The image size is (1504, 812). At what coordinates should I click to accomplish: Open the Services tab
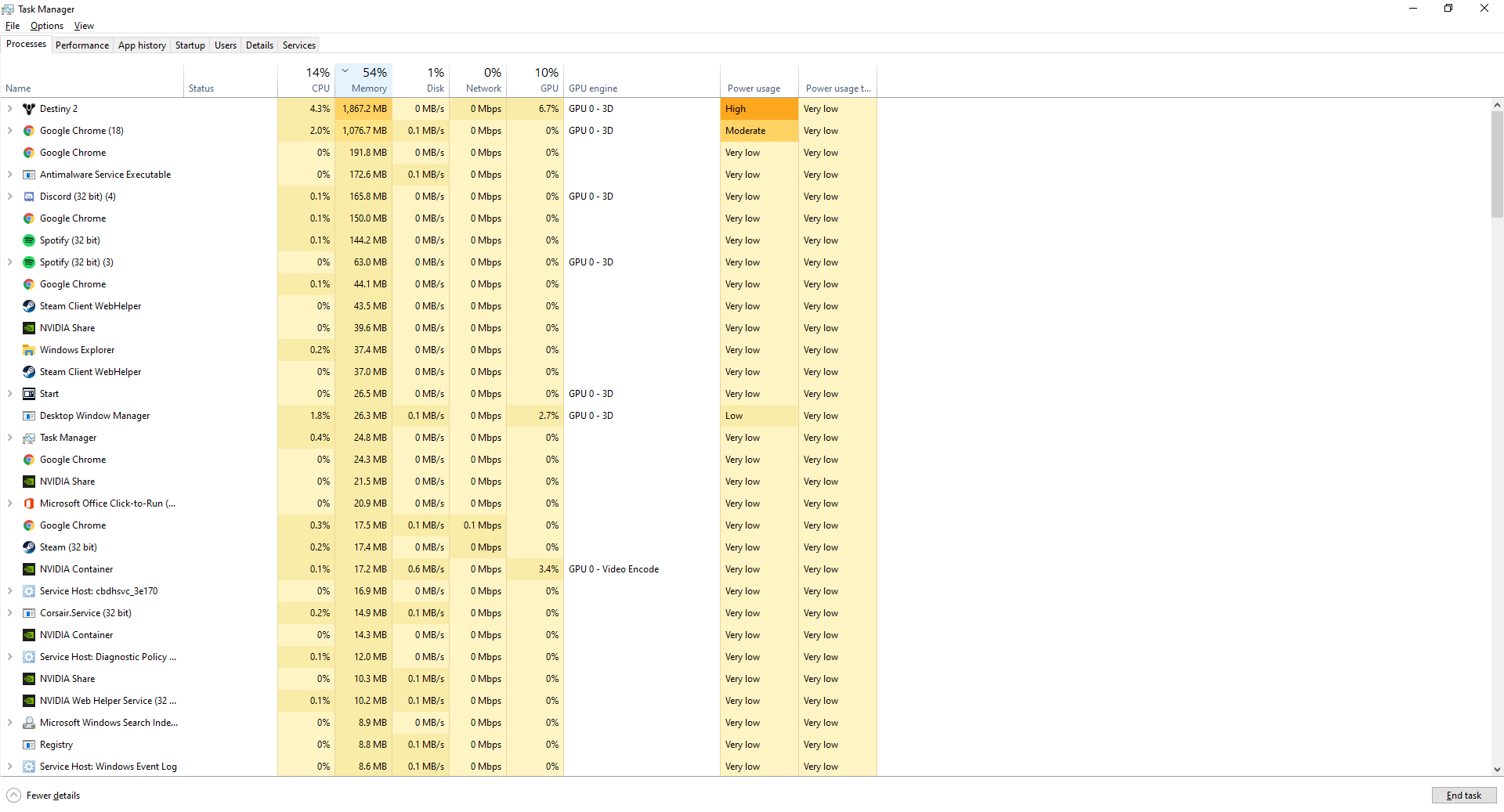[299, 45]
